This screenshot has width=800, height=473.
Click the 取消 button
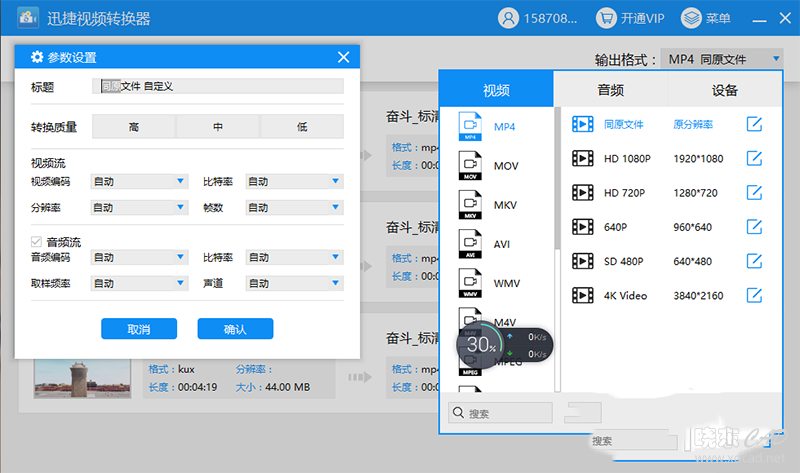(139, 329)
